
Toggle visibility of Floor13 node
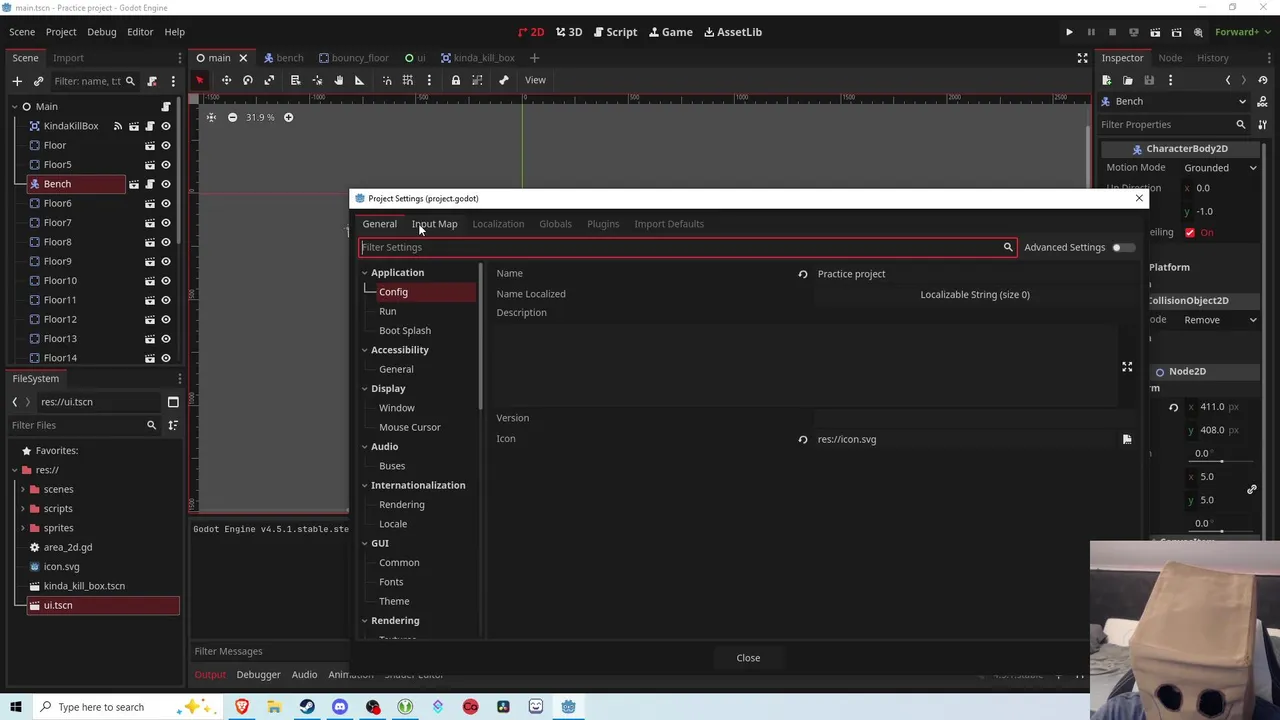point(166,339)
